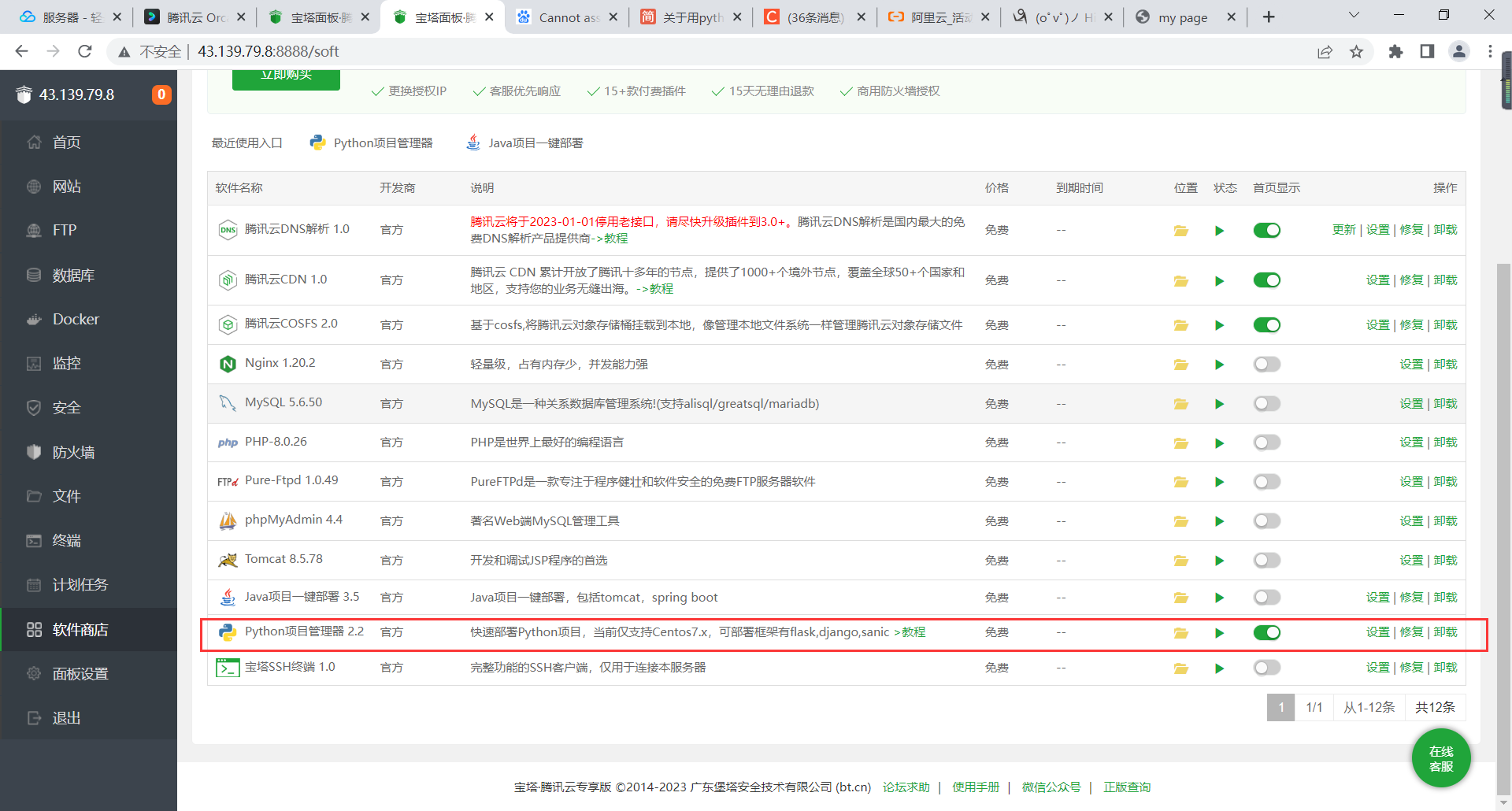The image size is (1512, 811).
Task: Open folder location for 腾讯云DNS解析
Action: (1180, 231)
